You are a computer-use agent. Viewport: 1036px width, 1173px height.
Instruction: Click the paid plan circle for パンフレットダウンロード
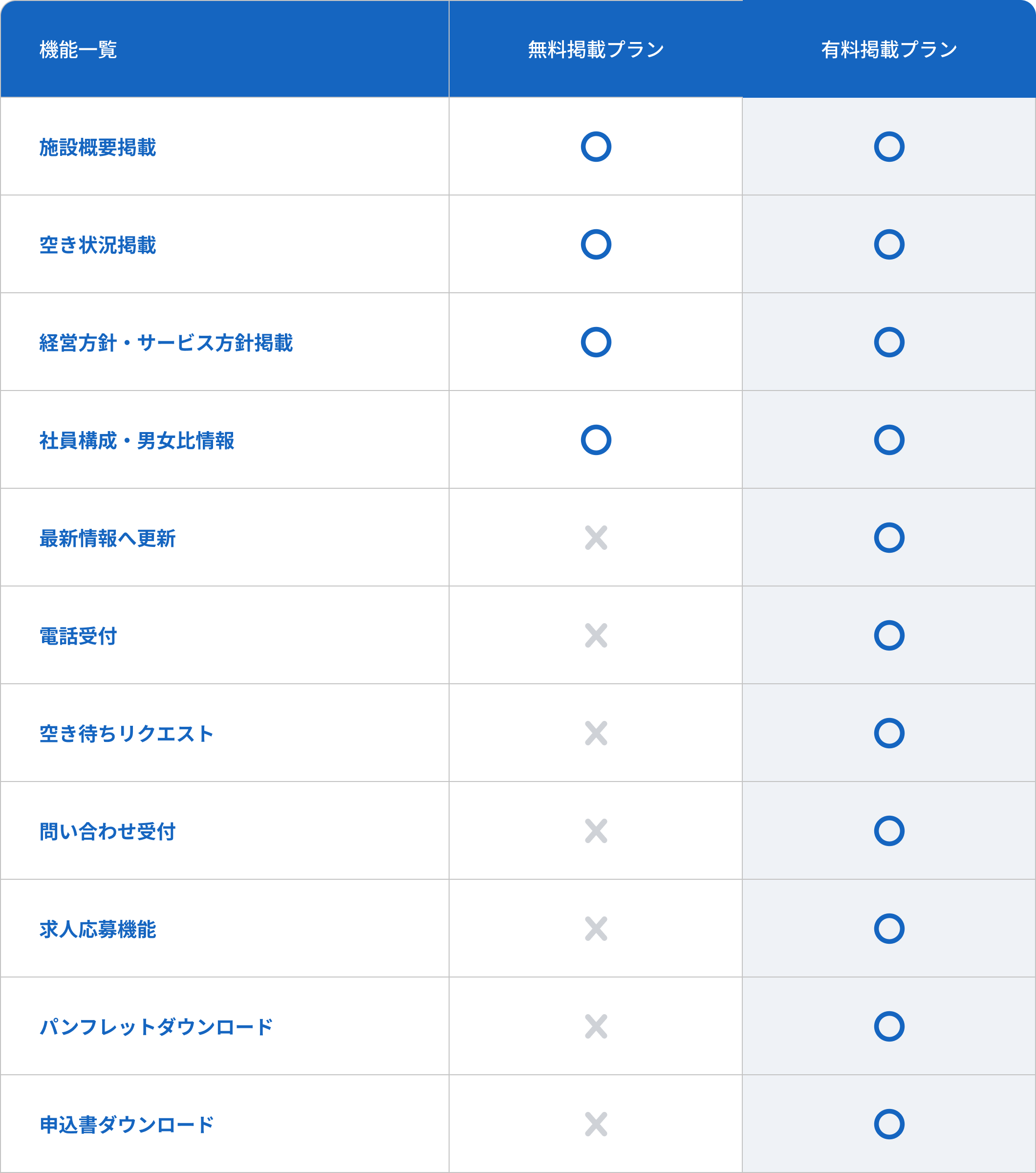pos(888,1026)
